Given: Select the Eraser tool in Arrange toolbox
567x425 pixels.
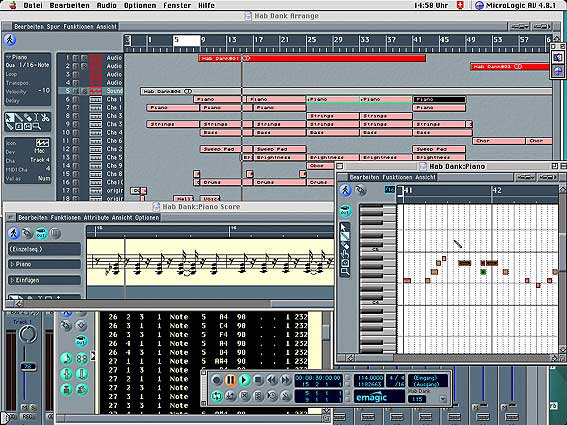Looking at the screenshot, I should click(x=27, y=118).
